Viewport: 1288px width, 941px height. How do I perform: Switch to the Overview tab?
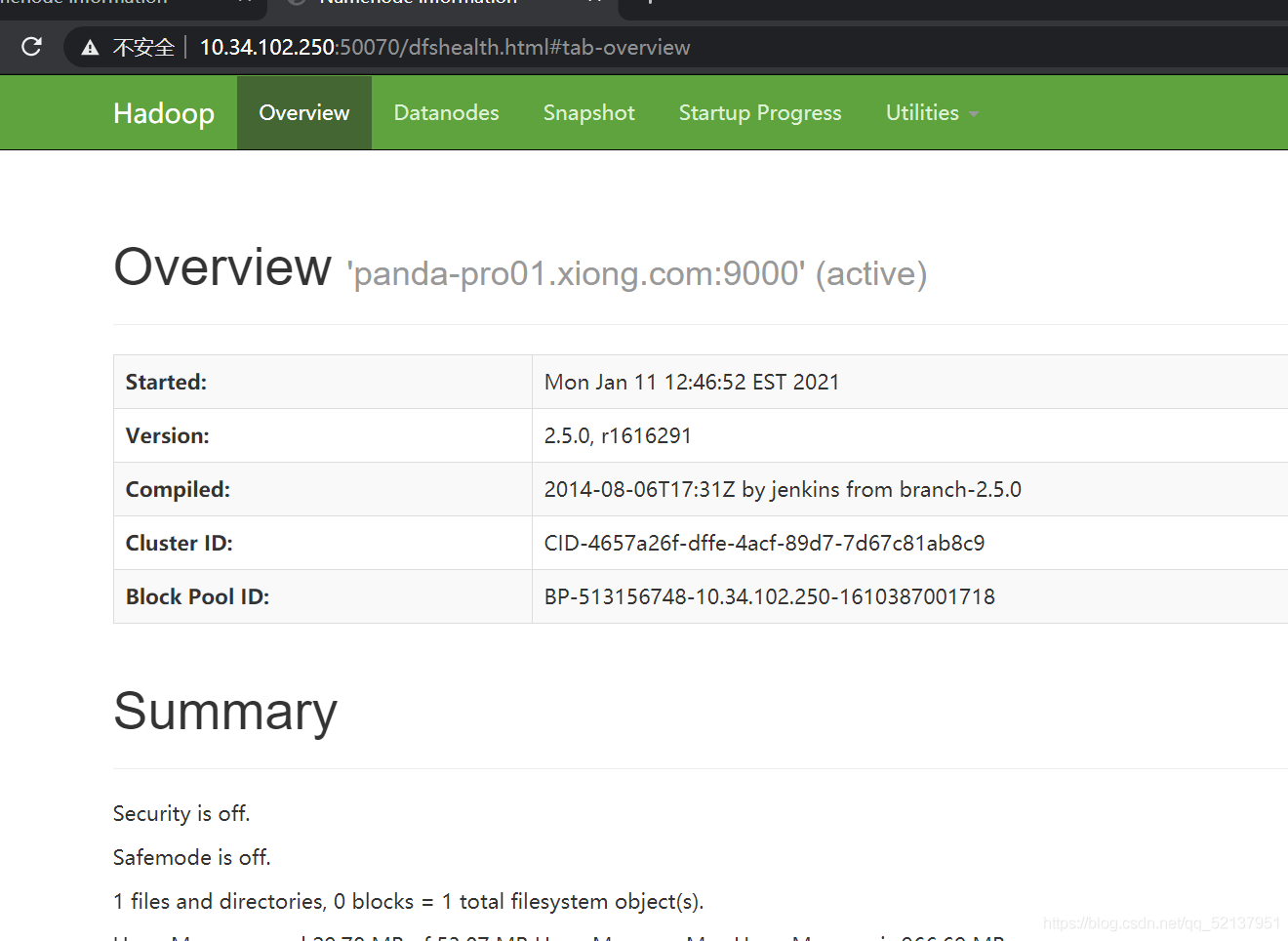click(x=304, y=113)
